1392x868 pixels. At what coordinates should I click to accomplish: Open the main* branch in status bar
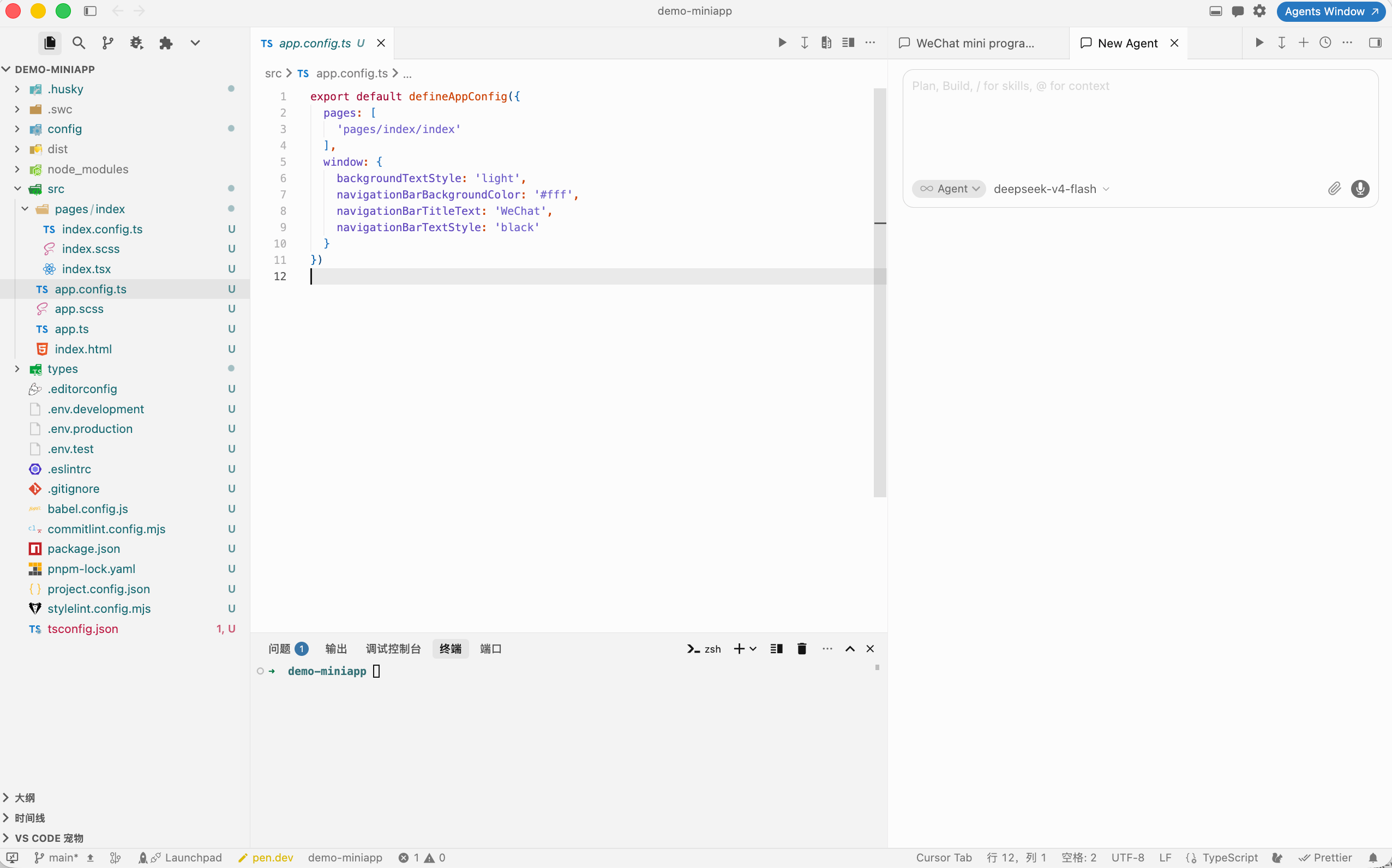[x=56, y=858]
